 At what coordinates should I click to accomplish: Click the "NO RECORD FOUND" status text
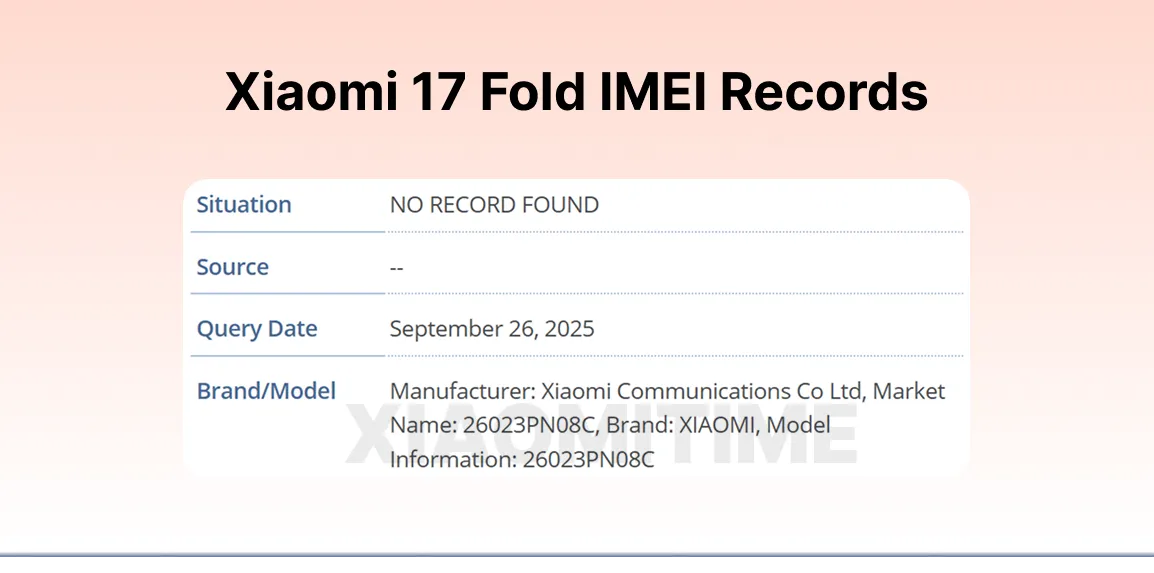494,205
